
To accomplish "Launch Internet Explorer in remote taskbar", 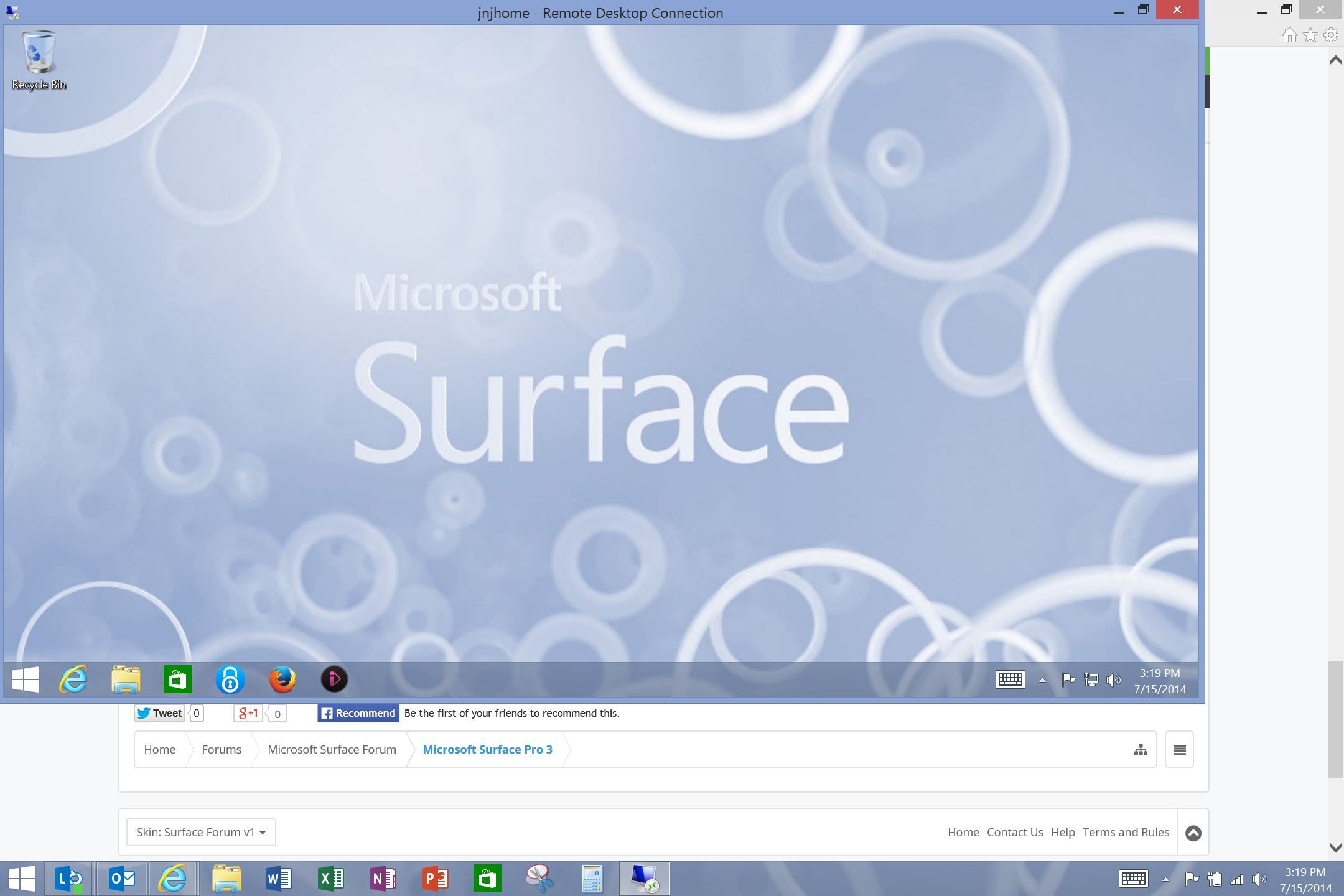I will click(x=73, y=679).
